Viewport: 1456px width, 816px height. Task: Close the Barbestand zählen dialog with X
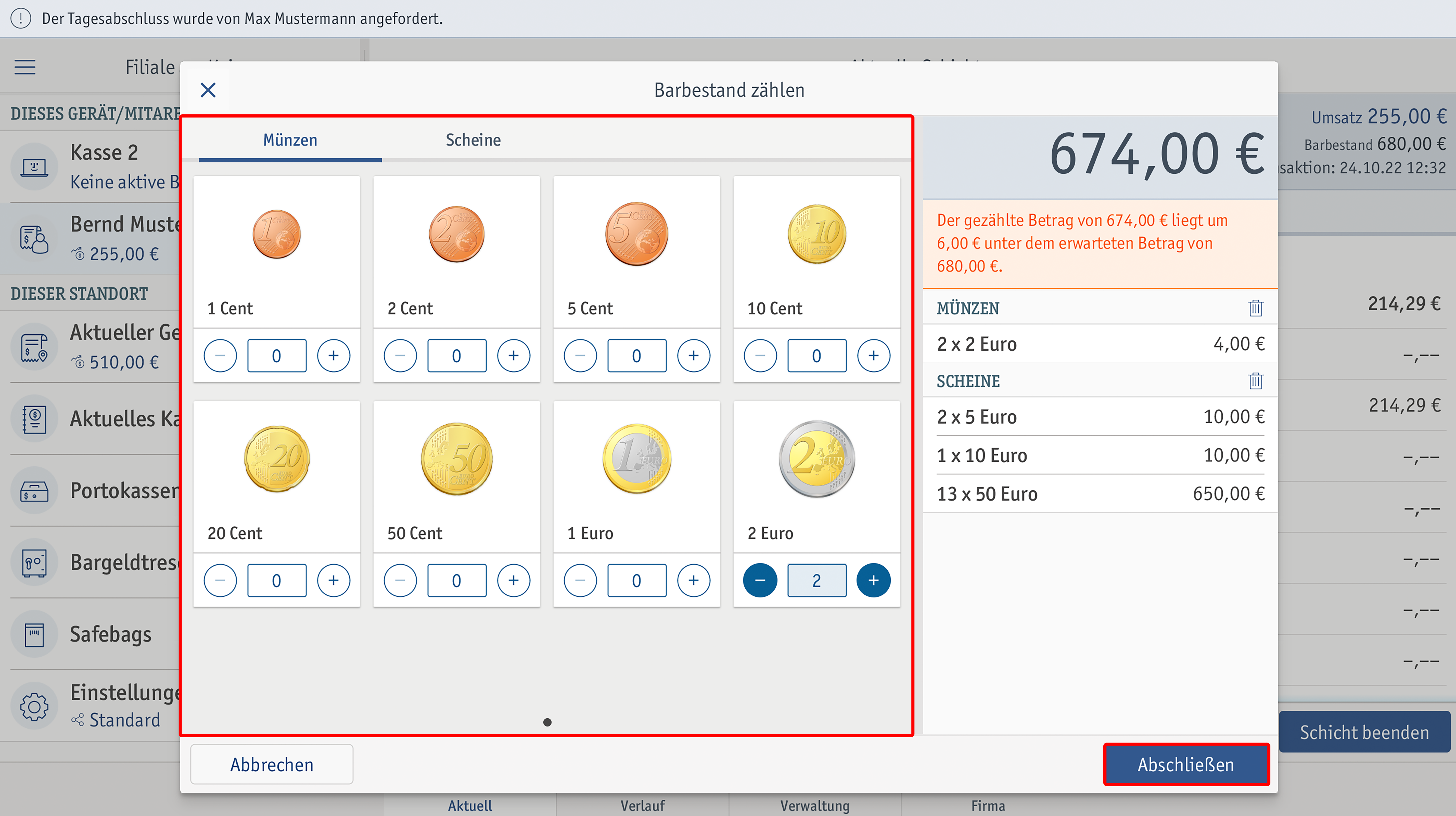point(208,90)
